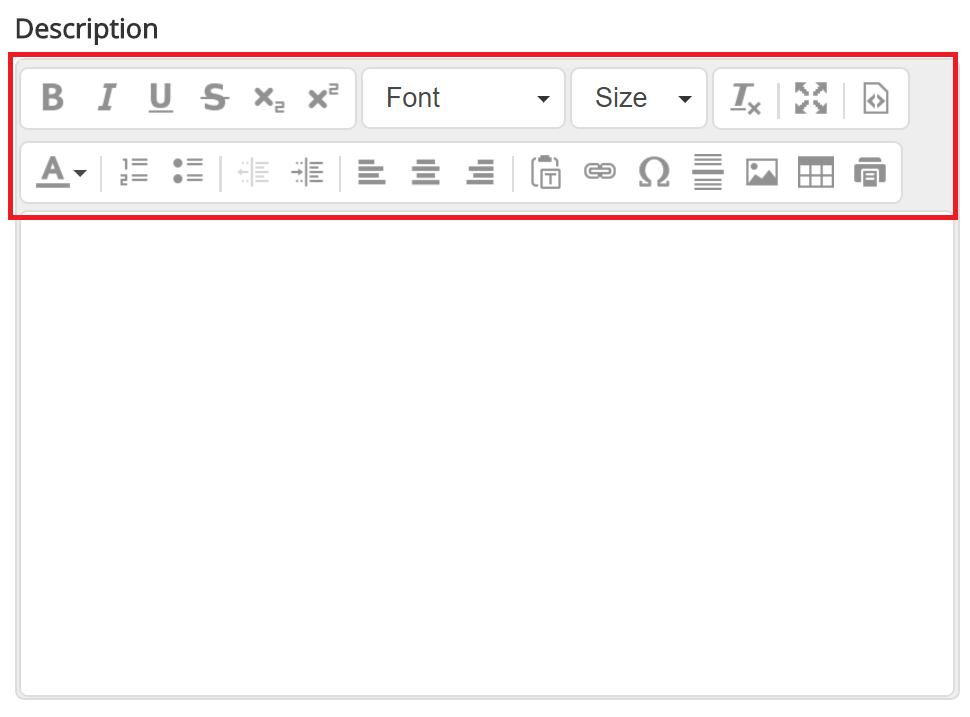Image resolution: width=970 pixels, height=717 pixels.
Task: Maximize the editor view
Action: (x=810, y=98)
